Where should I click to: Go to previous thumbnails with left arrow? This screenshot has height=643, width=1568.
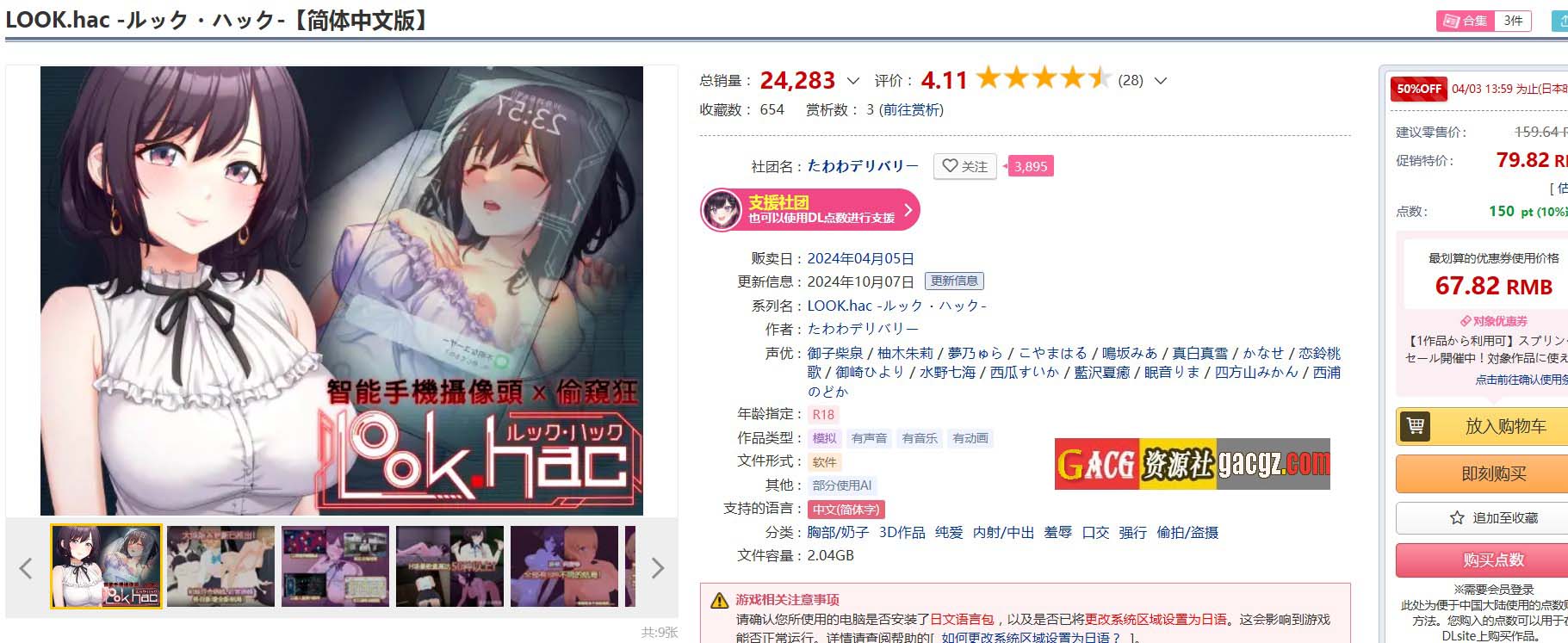pyautogui.click(x=25, y=567)
